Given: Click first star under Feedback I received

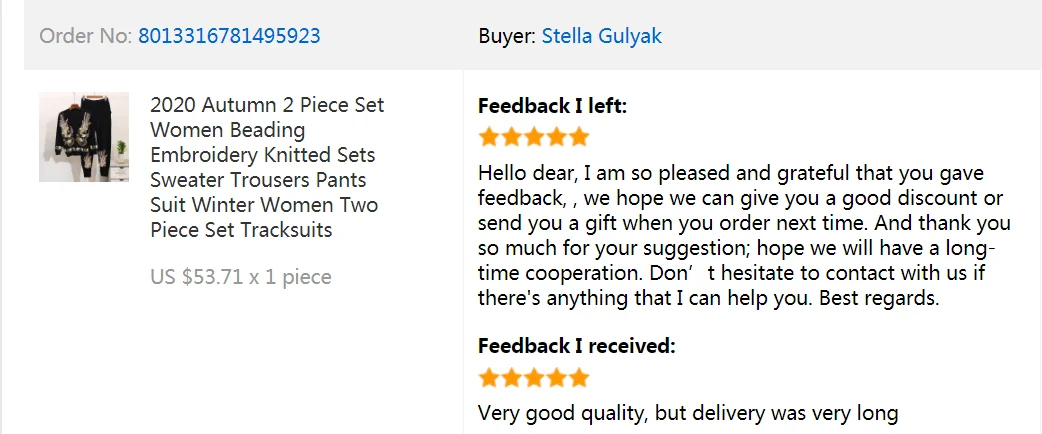Looking at the screenshot, I should coord(489,378).
